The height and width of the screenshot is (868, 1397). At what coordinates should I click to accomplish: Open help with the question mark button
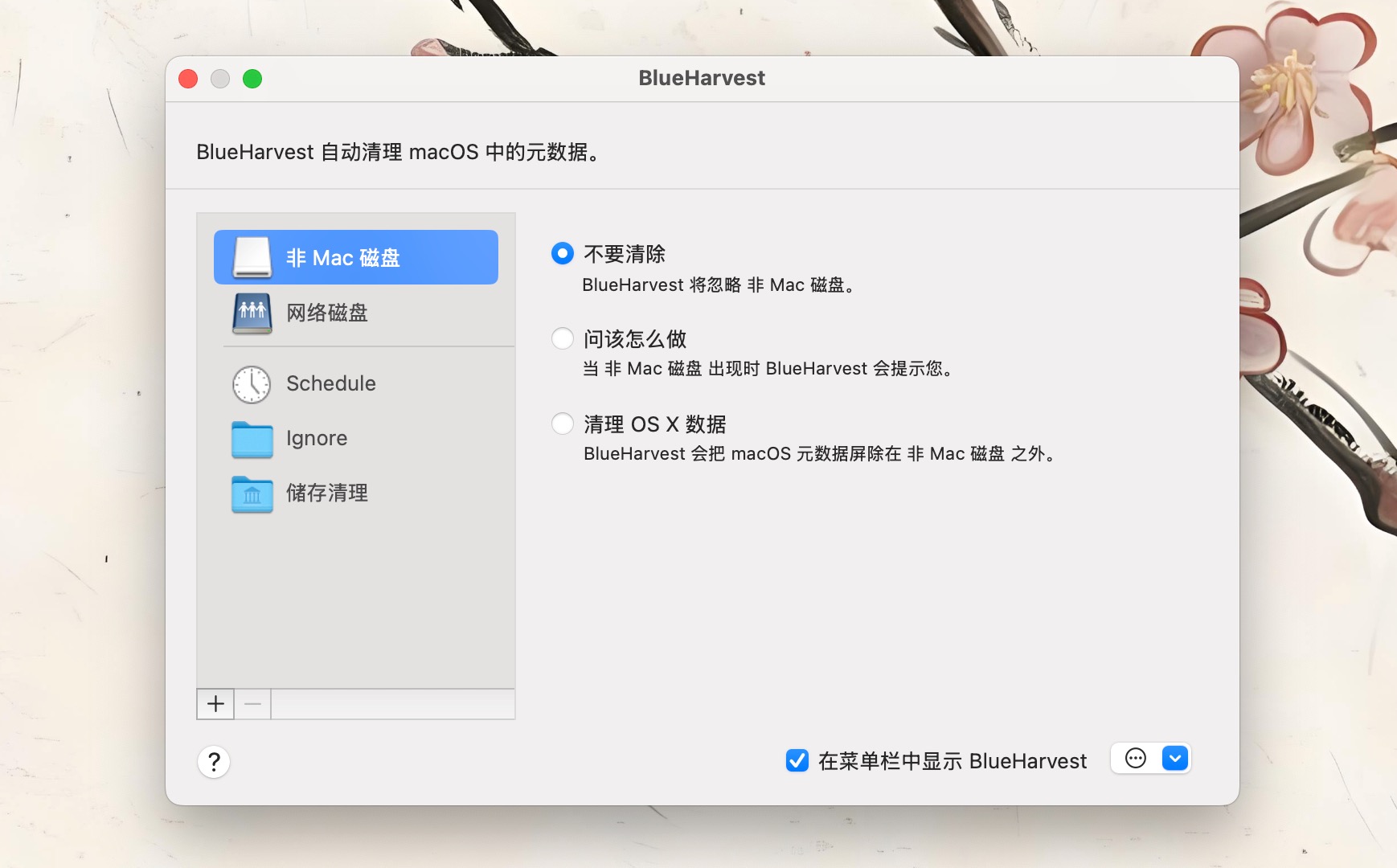tap(214, 762)
